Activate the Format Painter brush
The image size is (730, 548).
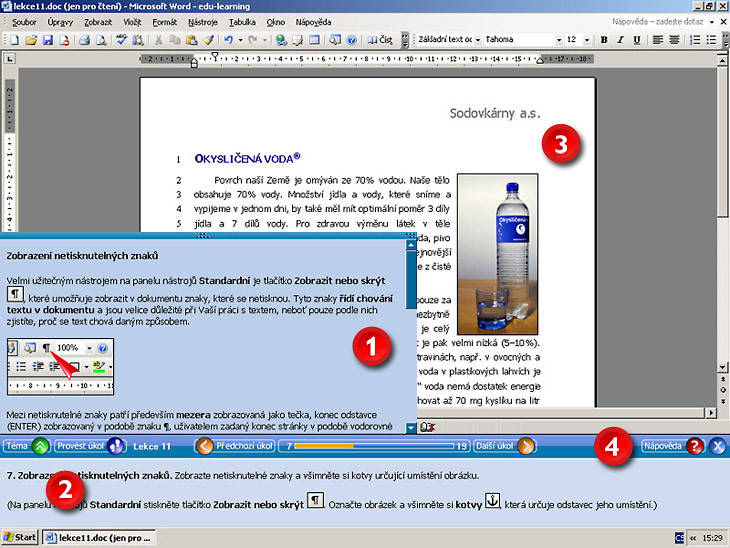208,40
